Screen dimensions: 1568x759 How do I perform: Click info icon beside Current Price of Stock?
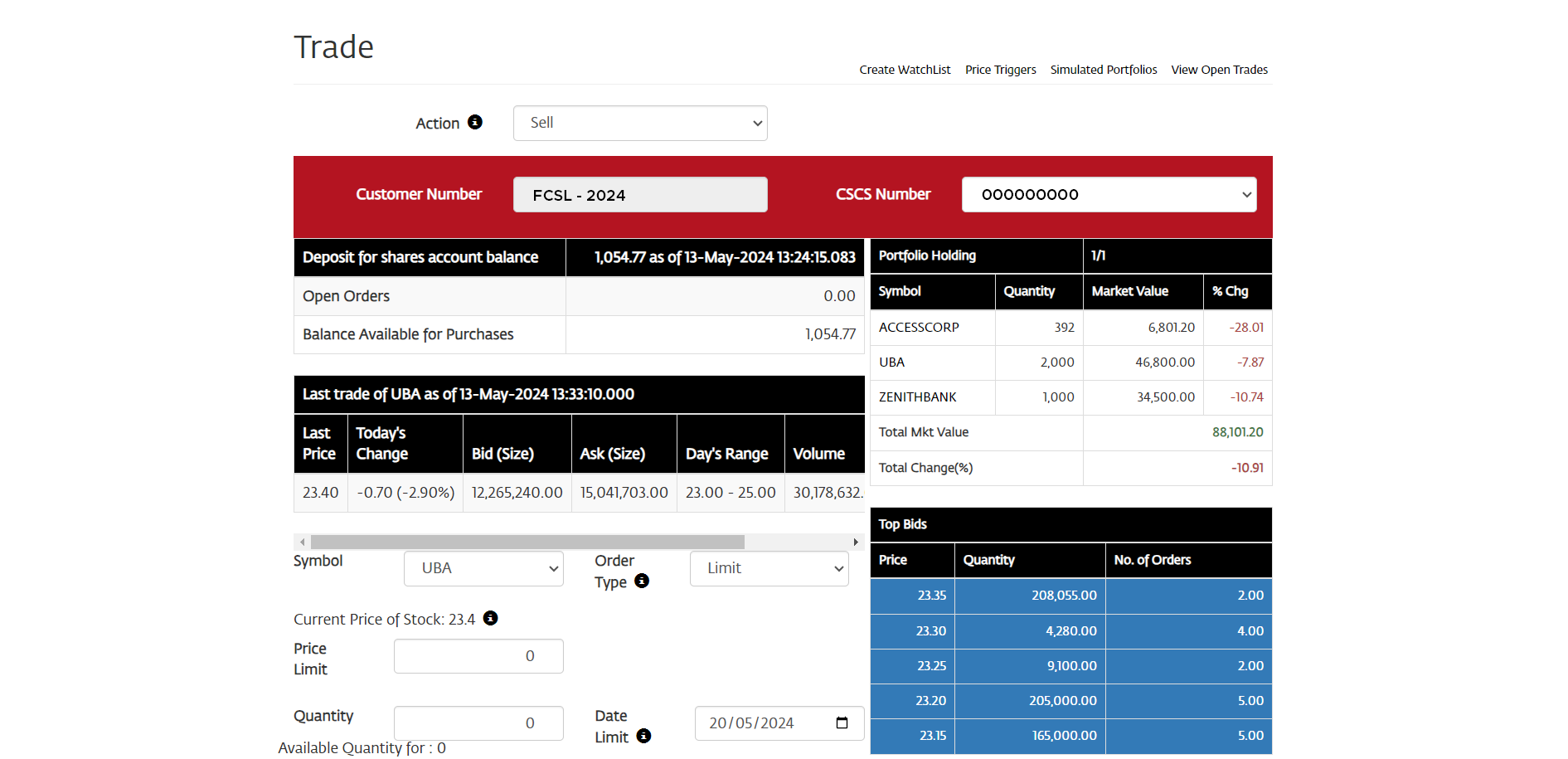(x=491, y=618)
